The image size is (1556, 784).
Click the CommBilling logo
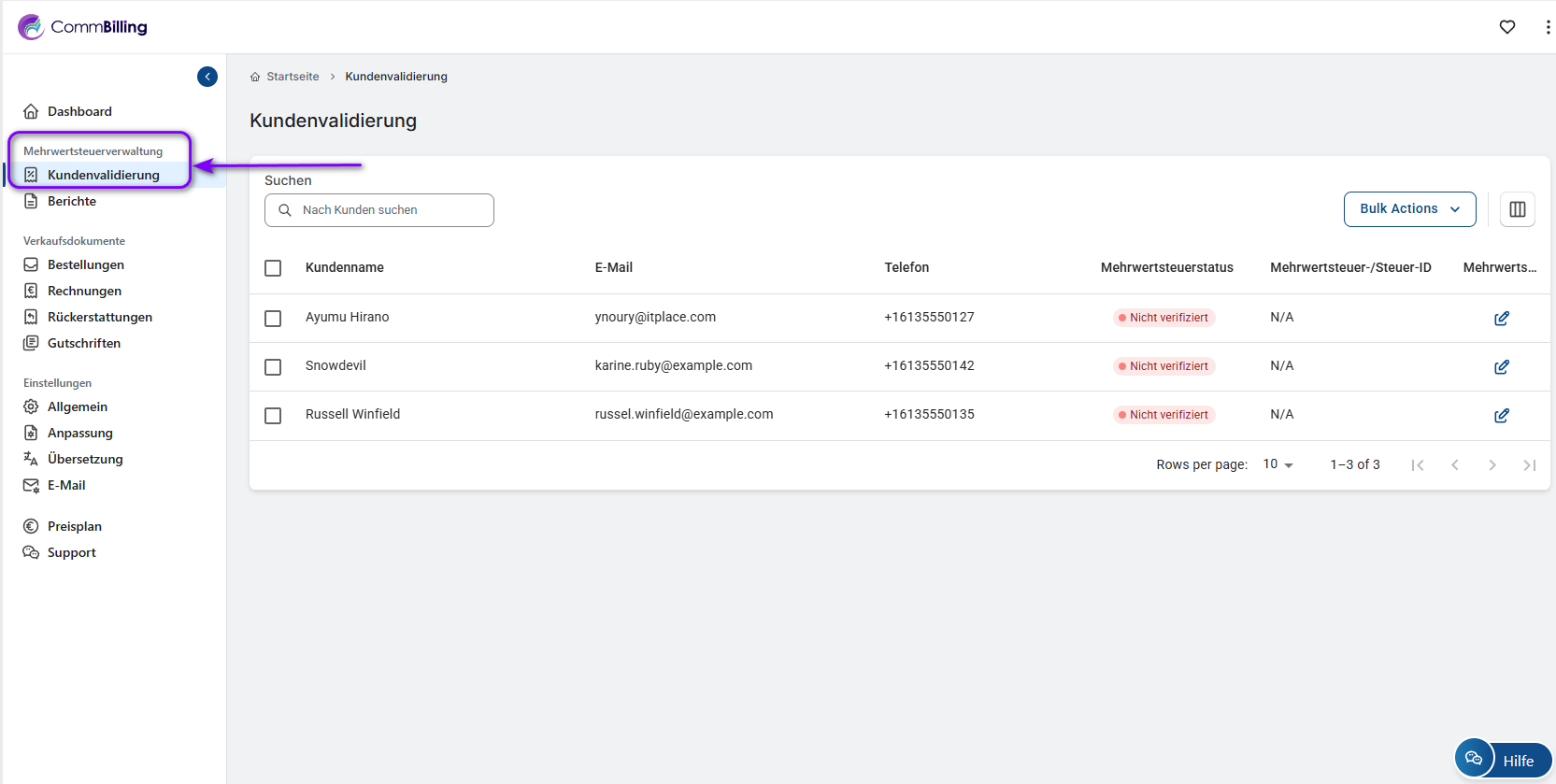pos(82,27)
